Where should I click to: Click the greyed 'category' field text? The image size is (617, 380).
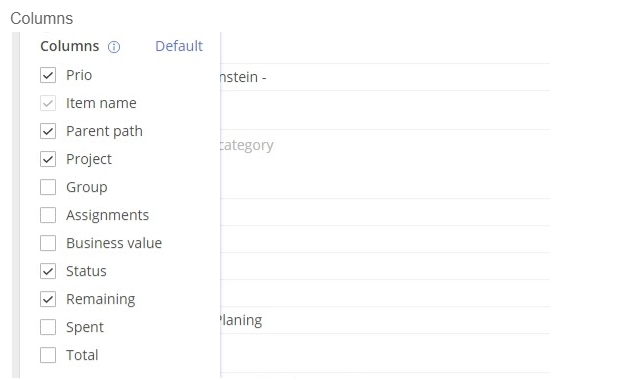click(x=246, y=145)
